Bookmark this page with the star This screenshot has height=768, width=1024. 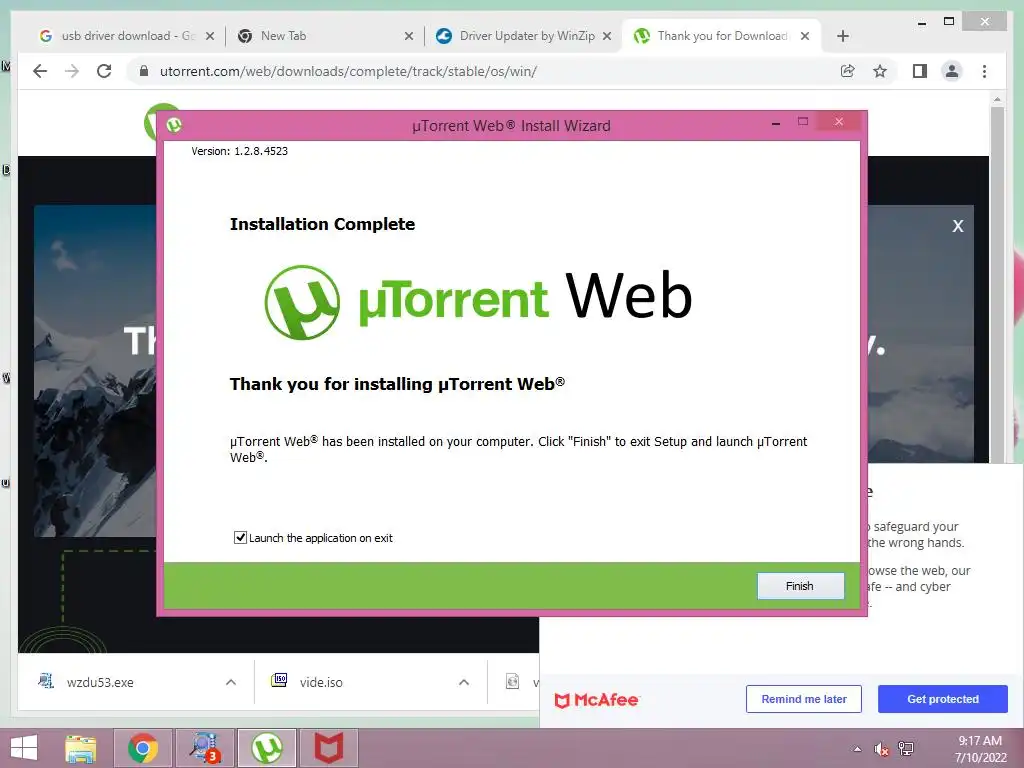click(880, 71)
